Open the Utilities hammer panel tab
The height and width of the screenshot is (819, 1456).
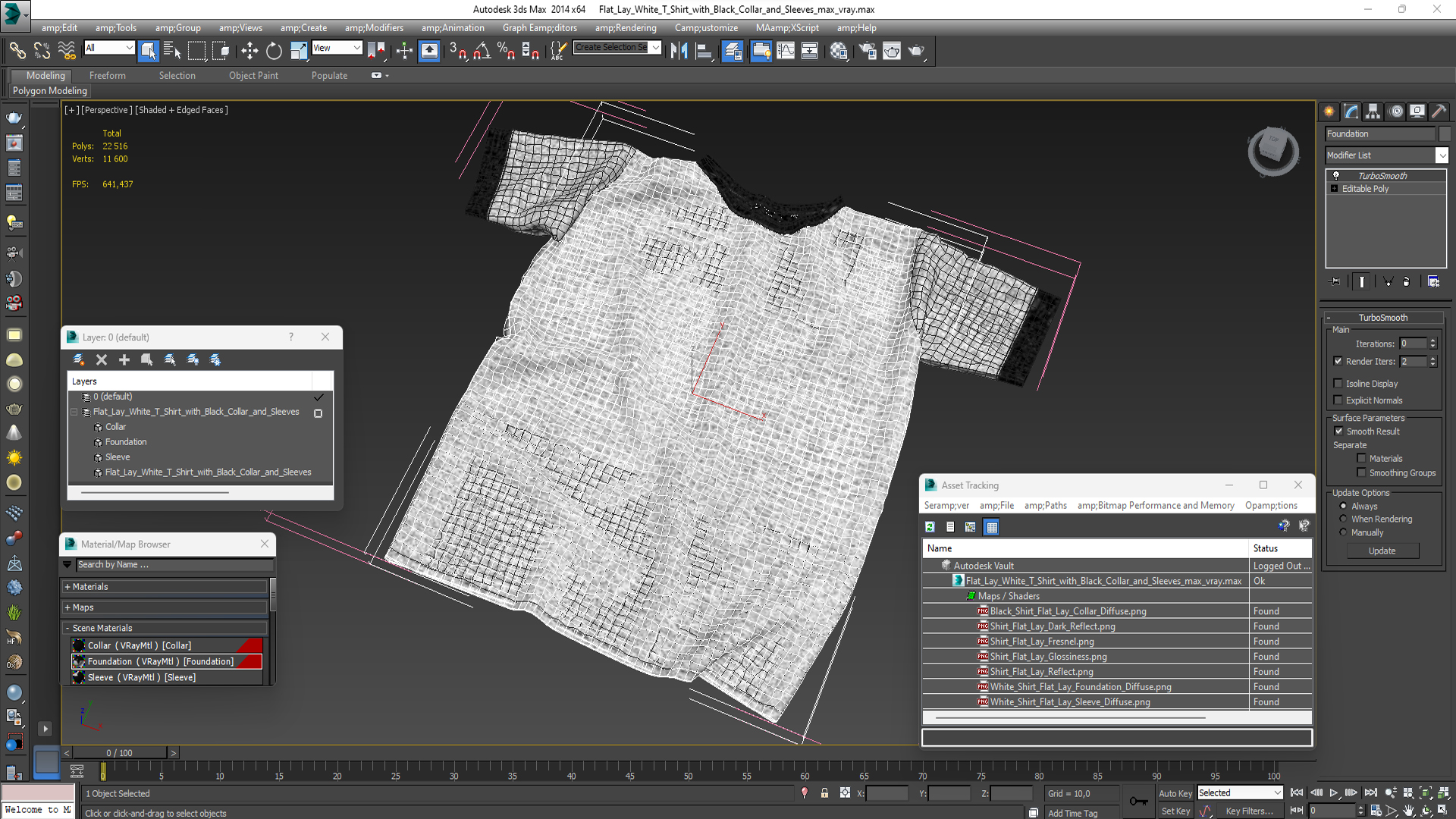(1439, 111)
